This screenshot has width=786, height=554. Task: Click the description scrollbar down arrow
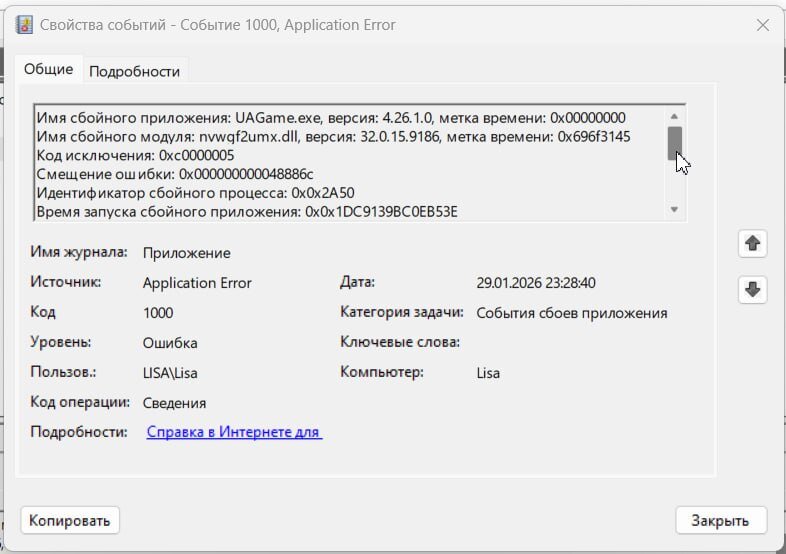tap(674, 209)
